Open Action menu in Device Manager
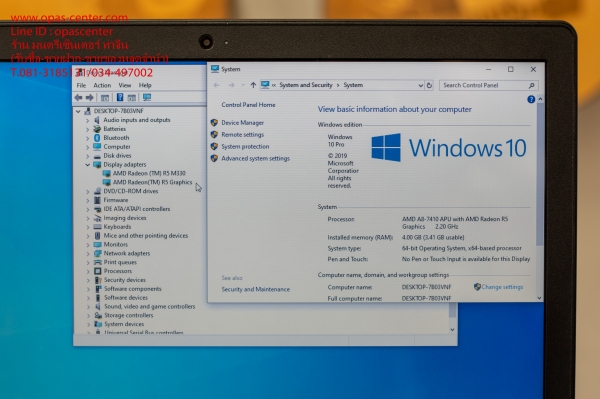The width and height of the screenshot is (600, 399). coord(102,85)
